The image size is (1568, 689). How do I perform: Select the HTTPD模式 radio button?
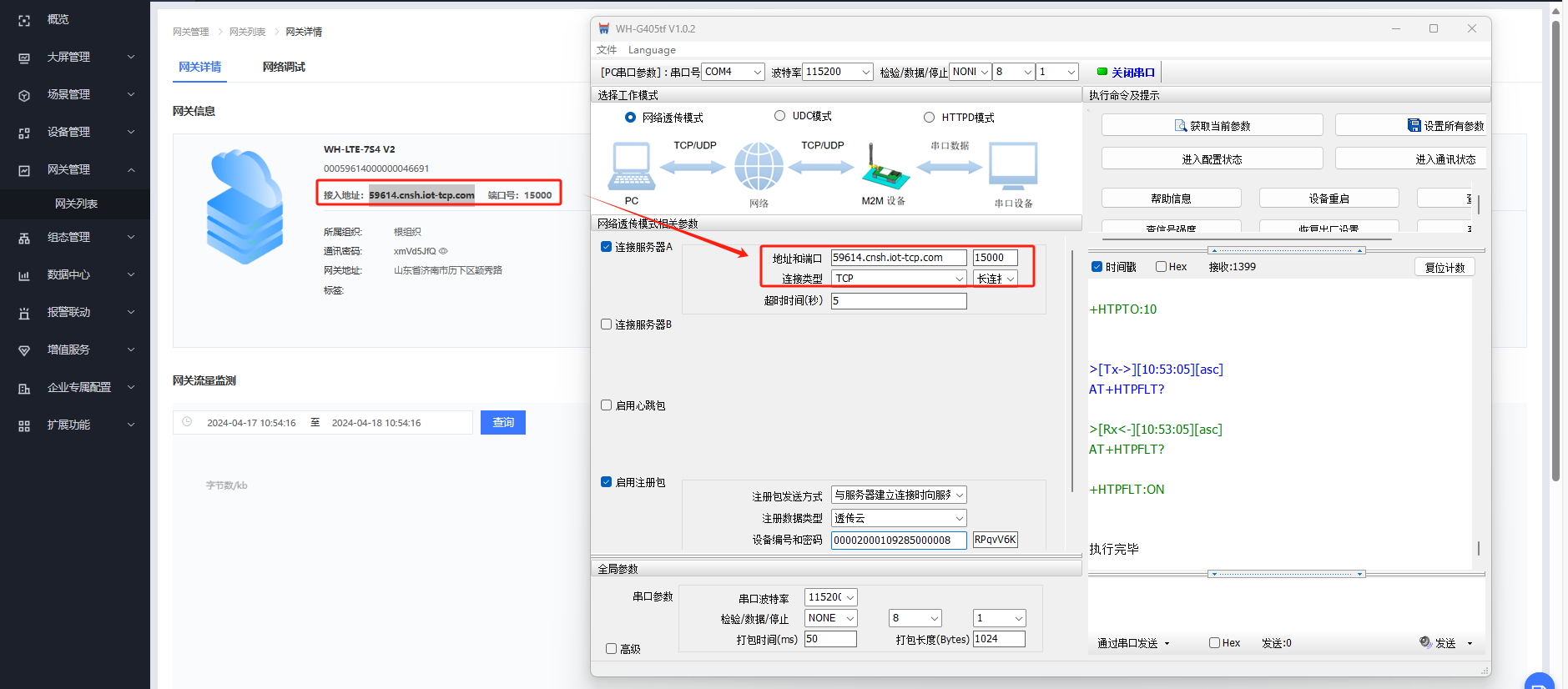929,118
